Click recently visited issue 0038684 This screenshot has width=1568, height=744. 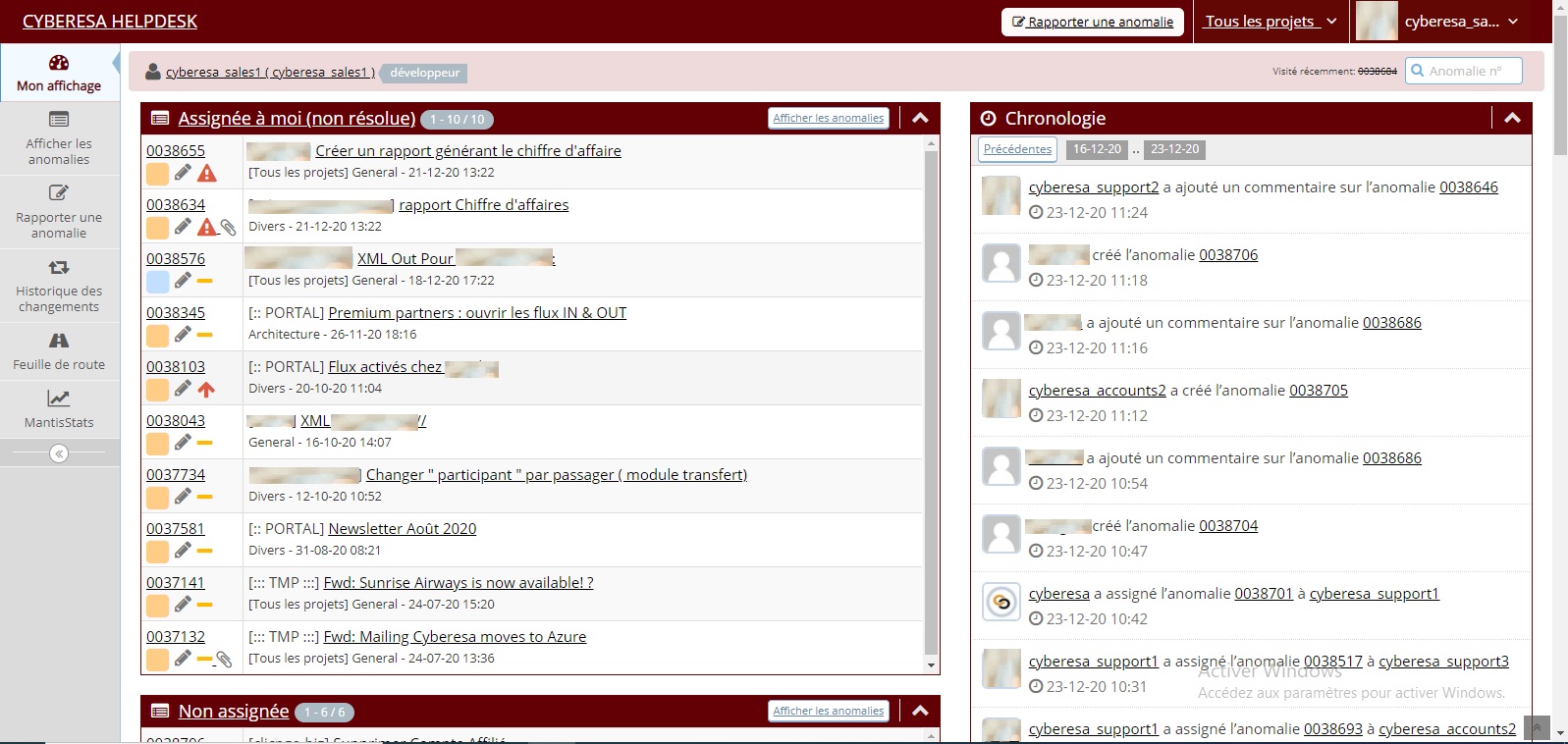[x=1377, y=72]
